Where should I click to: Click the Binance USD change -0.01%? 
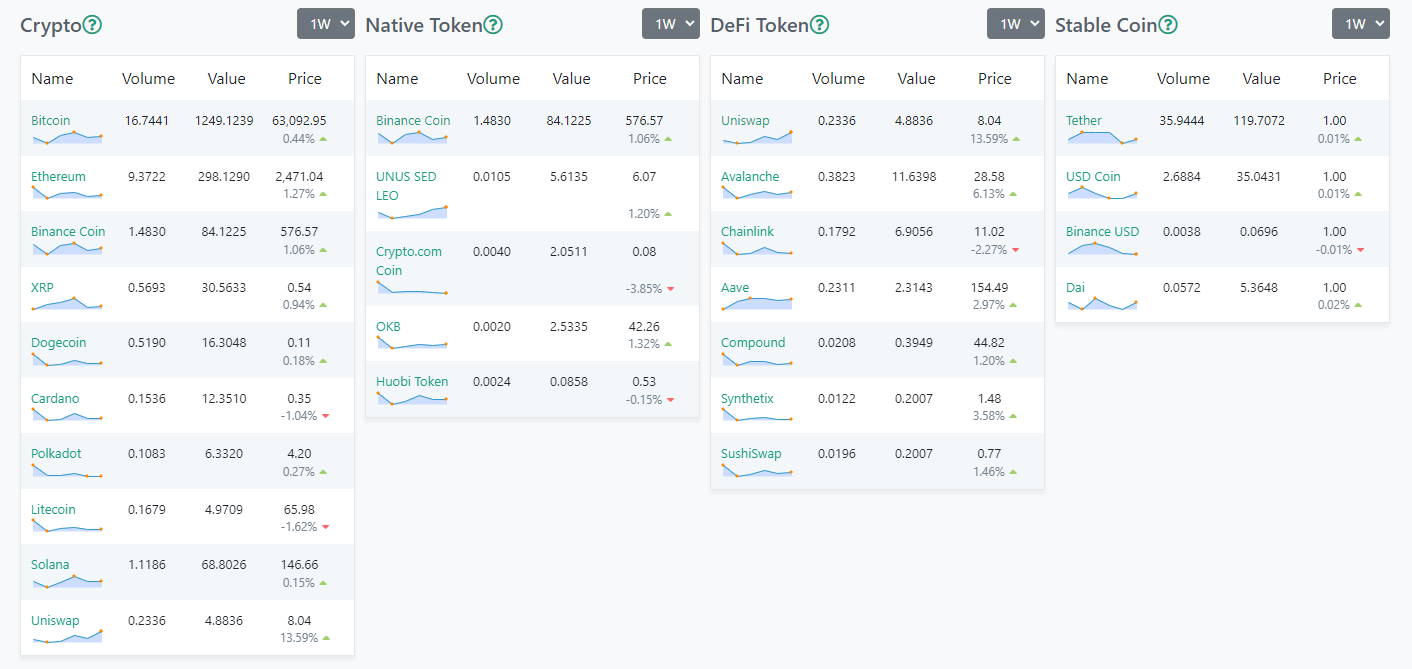pyautogui.click(x=1334, y=249)
